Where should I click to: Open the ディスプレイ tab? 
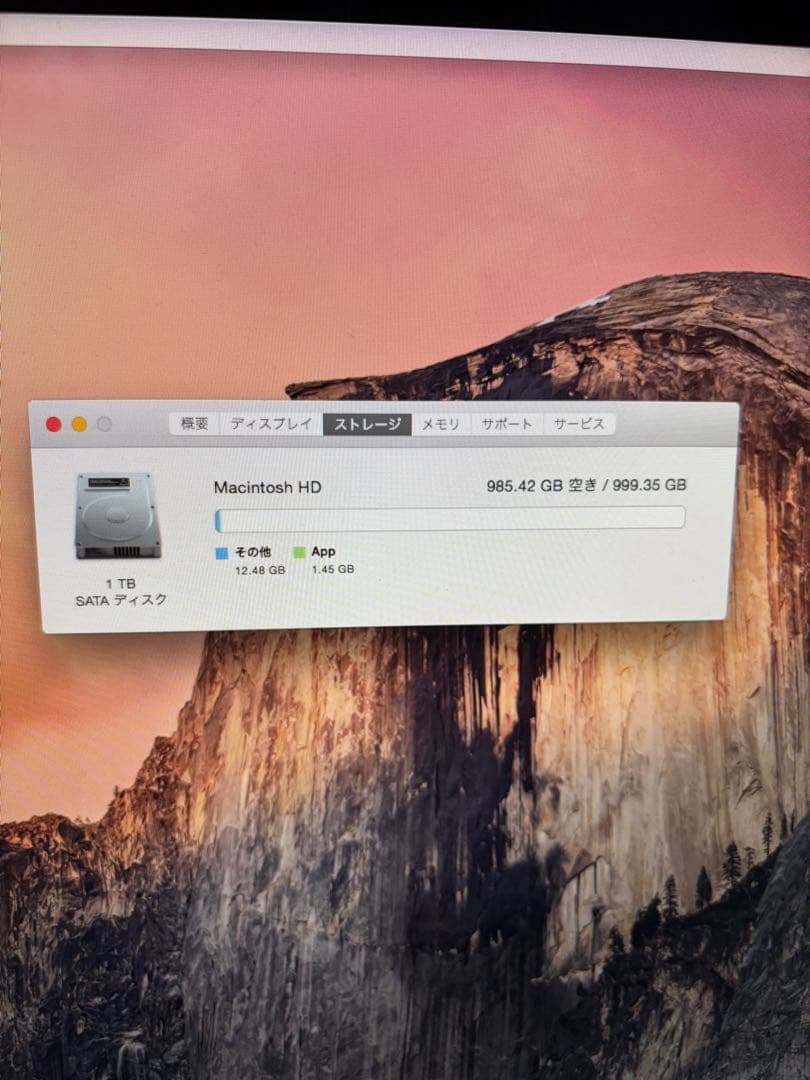(271, 423)
